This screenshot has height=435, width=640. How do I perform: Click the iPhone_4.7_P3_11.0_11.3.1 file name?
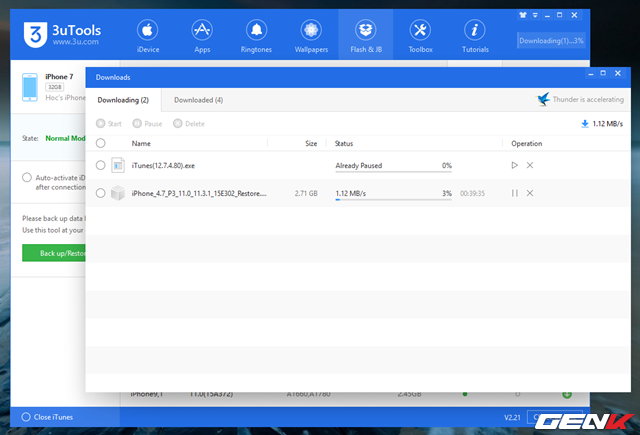199,193
